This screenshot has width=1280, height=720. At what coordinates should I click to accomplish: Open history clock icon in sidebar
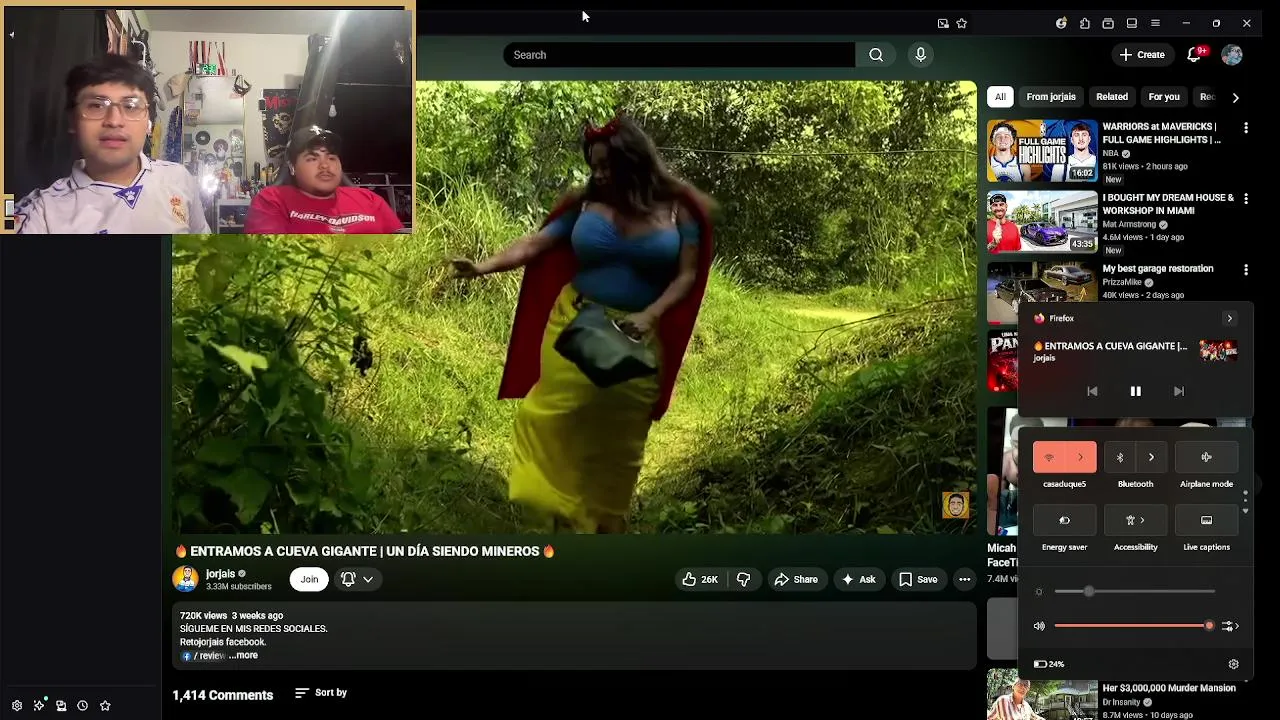coord(83,705)
